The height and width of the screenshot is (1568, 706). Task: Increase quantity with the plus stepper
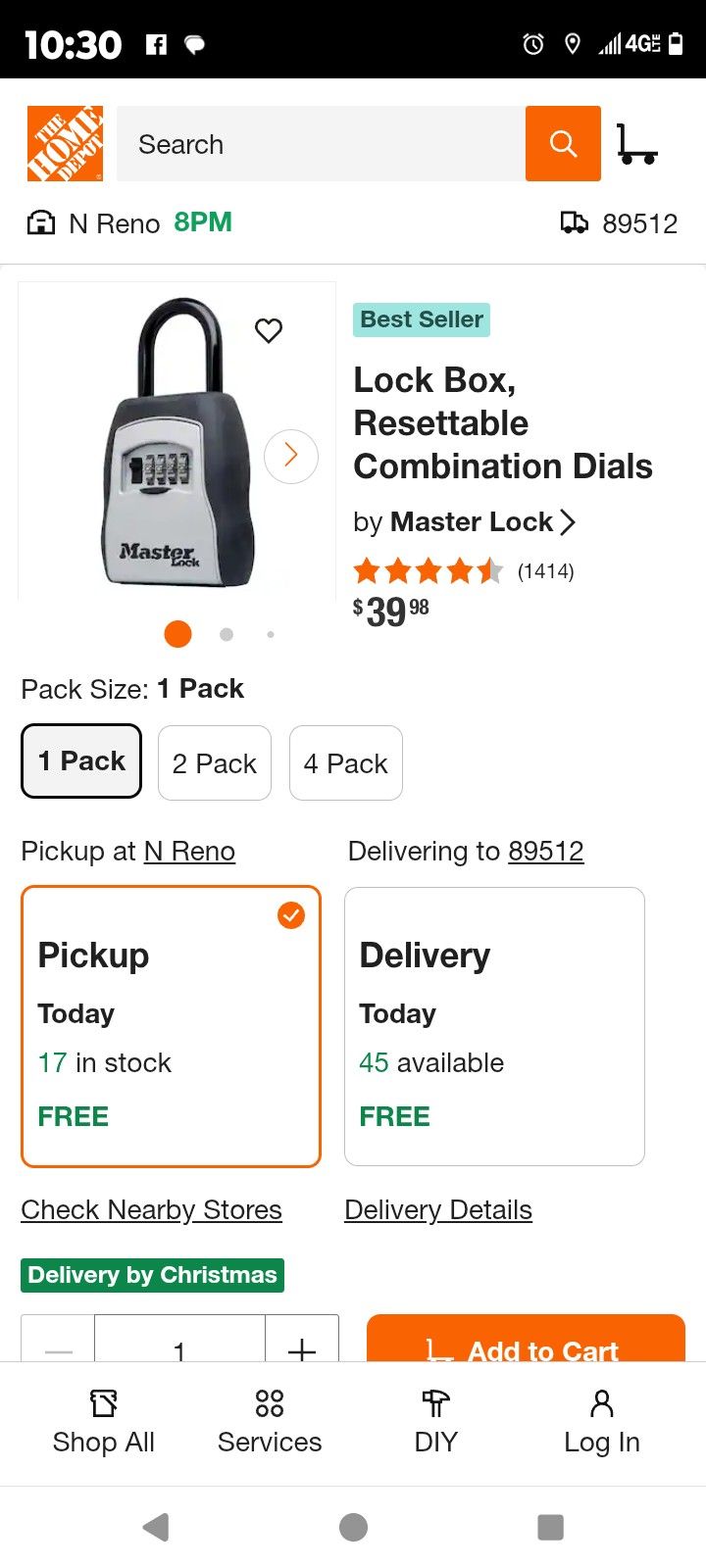click(x=302, y=1349)
